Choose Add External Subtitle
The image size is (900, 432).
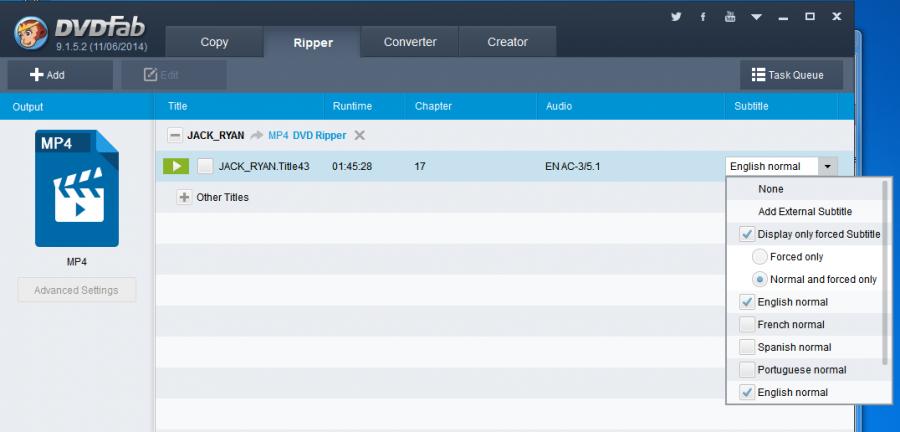point(805,211)
